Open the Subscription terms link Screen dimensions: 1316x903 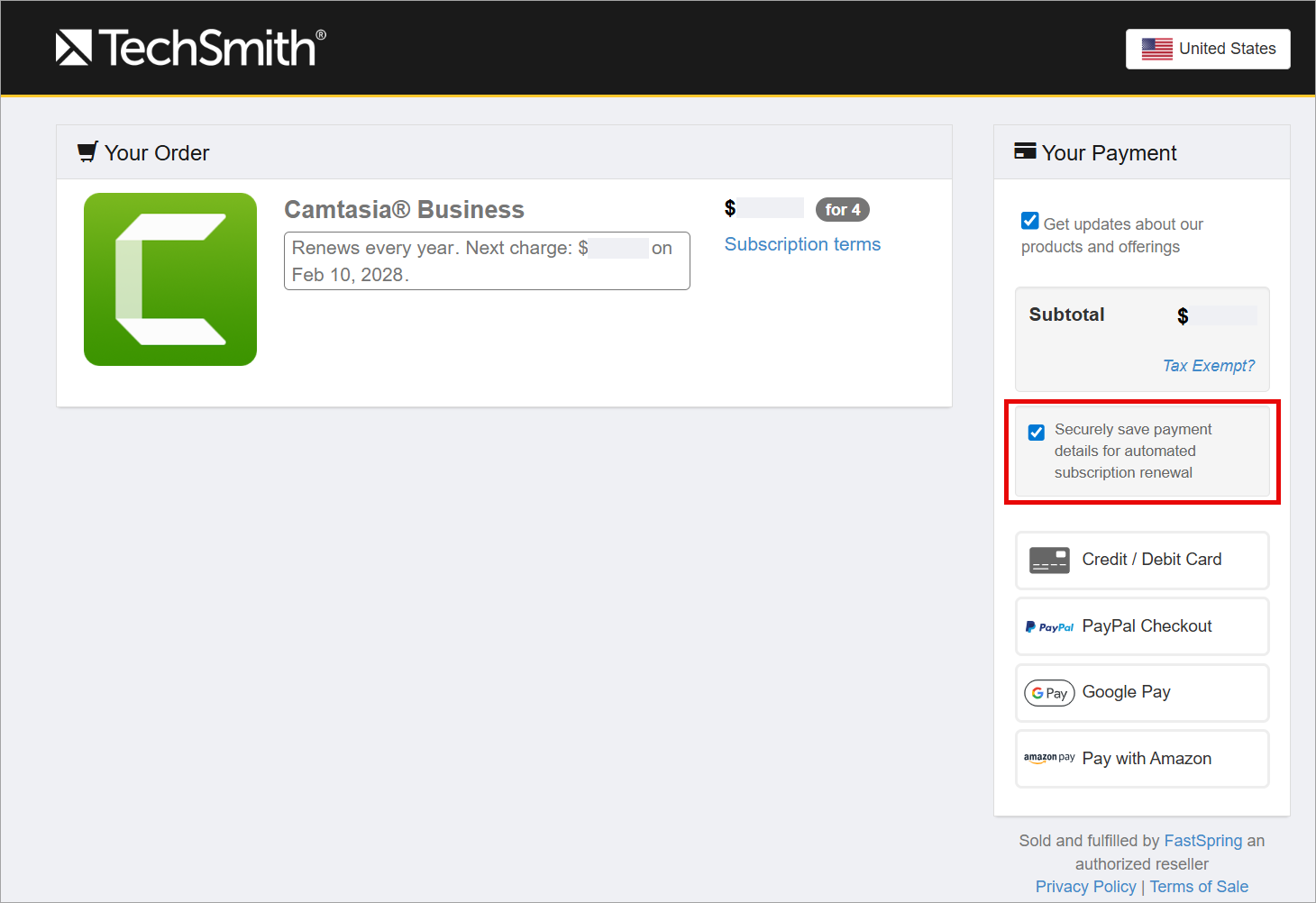tap(802, 244)
